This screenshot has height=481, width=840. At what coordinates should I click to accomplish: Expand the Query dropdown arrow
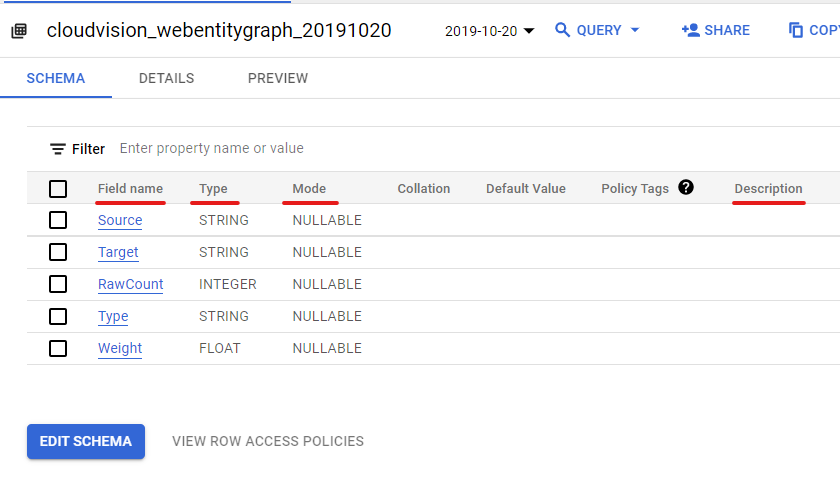coord(635,30)
